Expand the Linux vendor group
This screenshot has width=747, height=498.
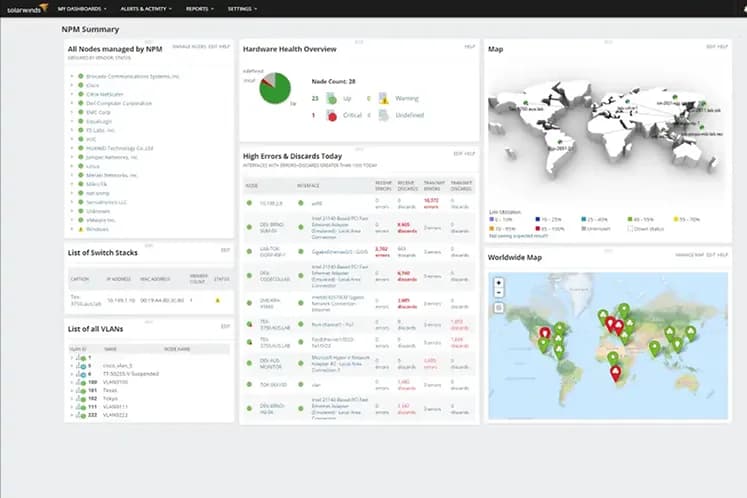[72, 166]
